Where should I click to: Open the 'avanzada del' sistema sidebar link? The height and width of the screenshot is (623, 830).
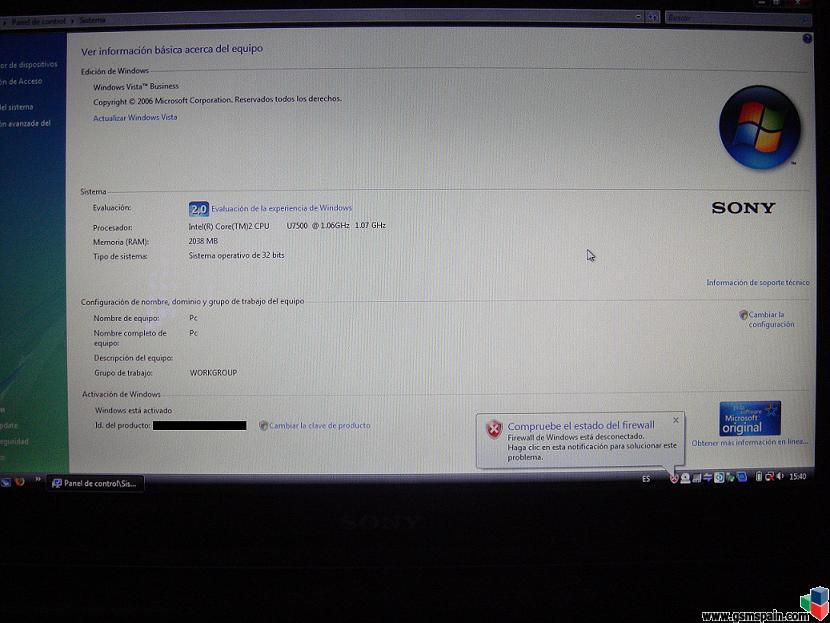pyautogui.click(x=25, y=123)
